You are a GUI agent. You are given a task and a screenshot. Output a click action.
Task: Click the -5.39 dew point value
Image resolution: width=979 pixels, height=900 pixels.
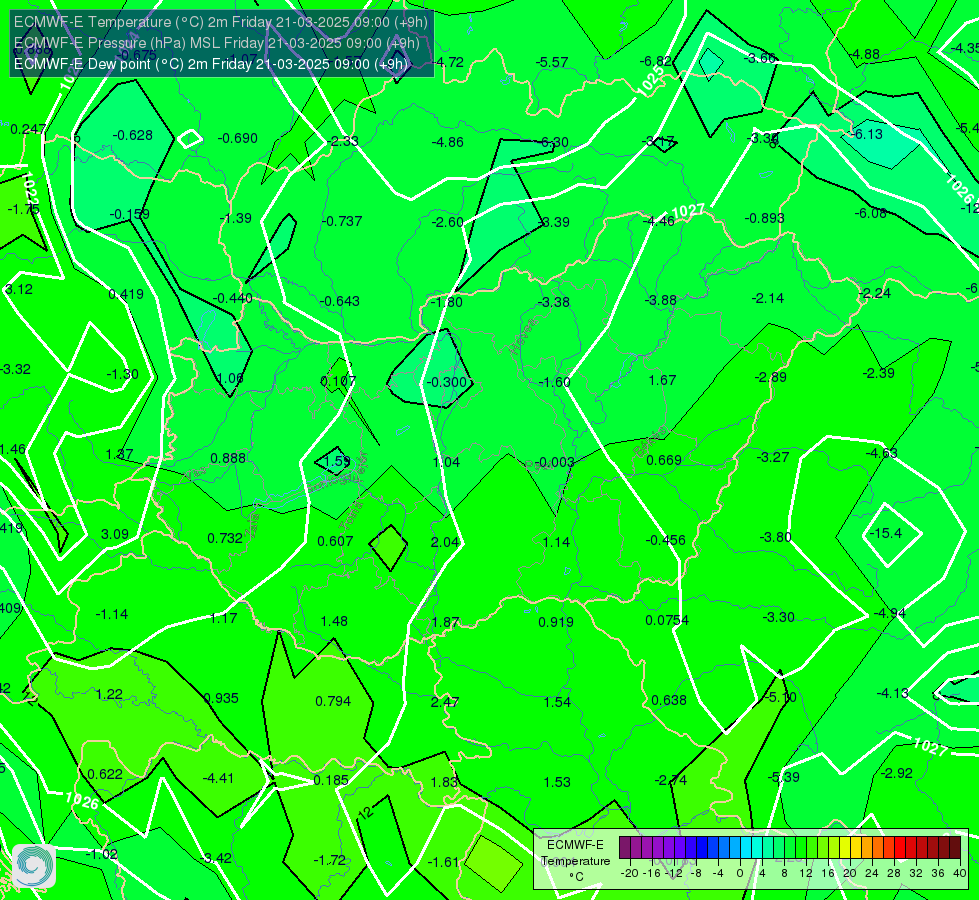tap(784, 777)
